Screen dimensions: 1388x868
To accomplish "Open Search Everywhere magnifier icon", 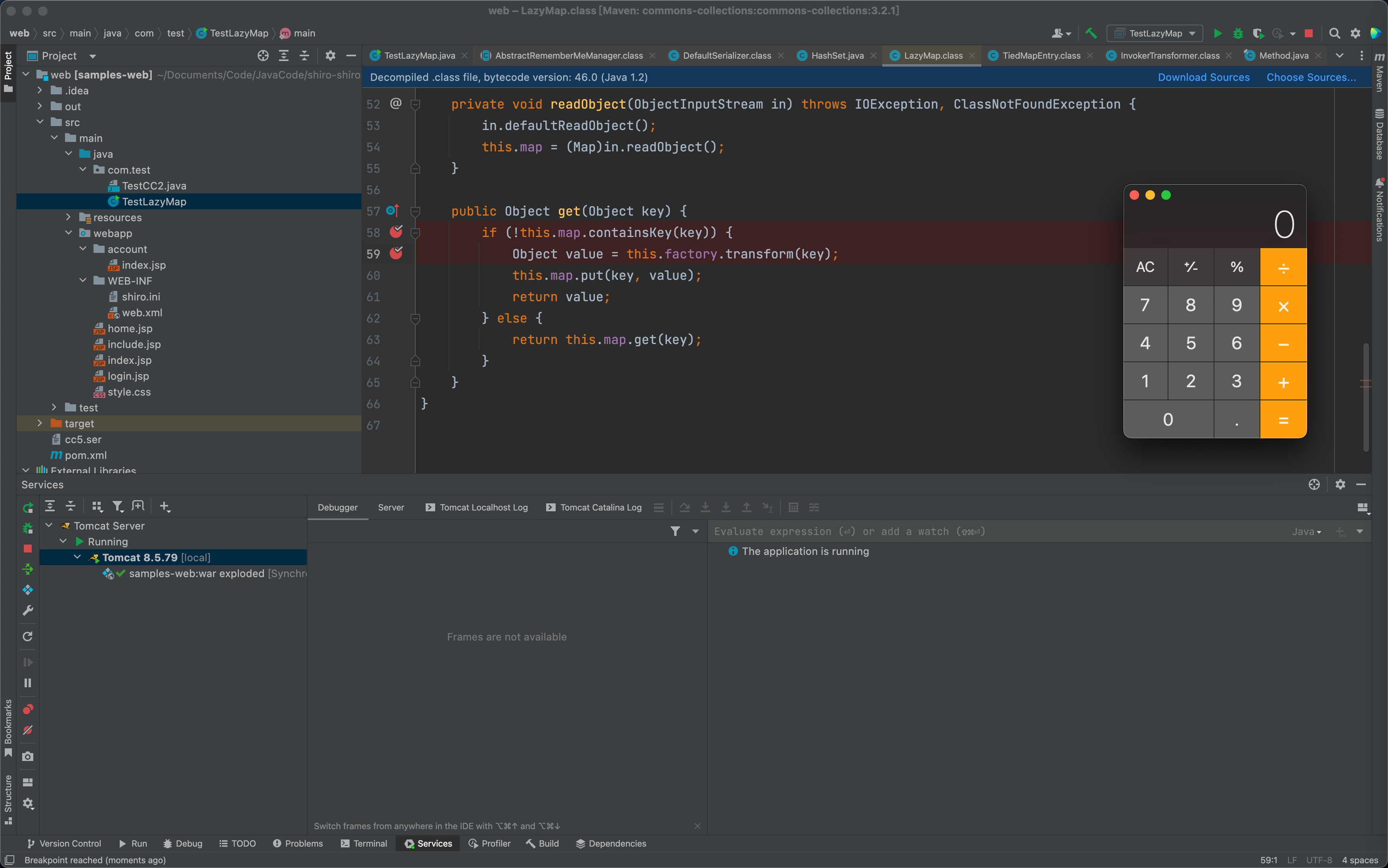I will click(x=1334, y=33).
